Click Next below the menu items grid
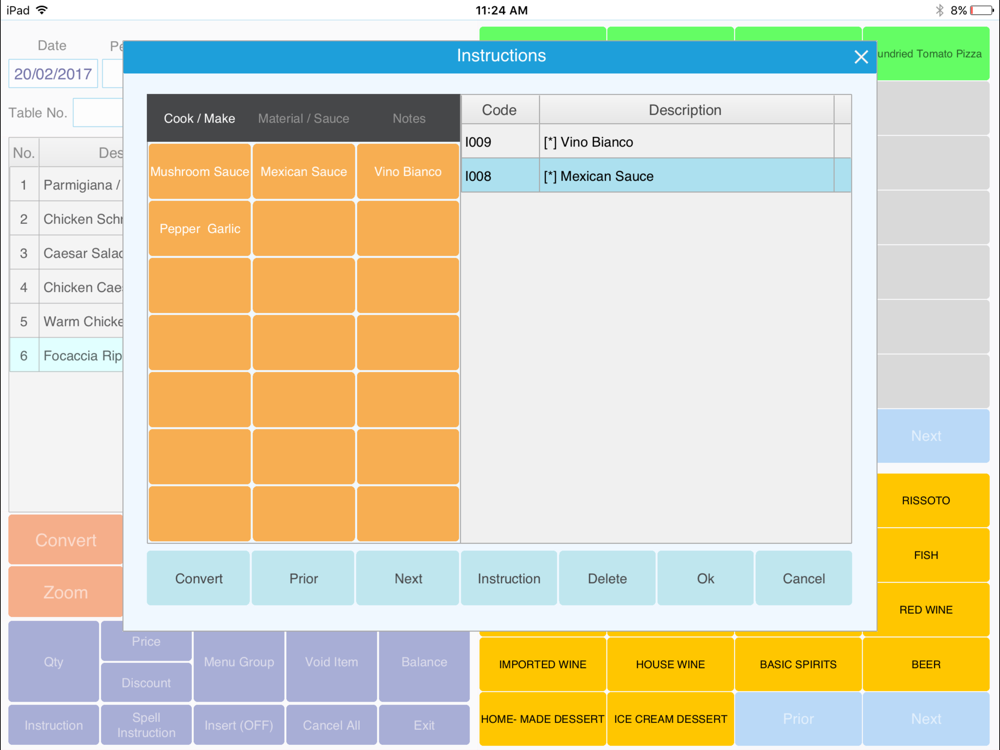The image size is (1000, 750). [x=933, y=436]
